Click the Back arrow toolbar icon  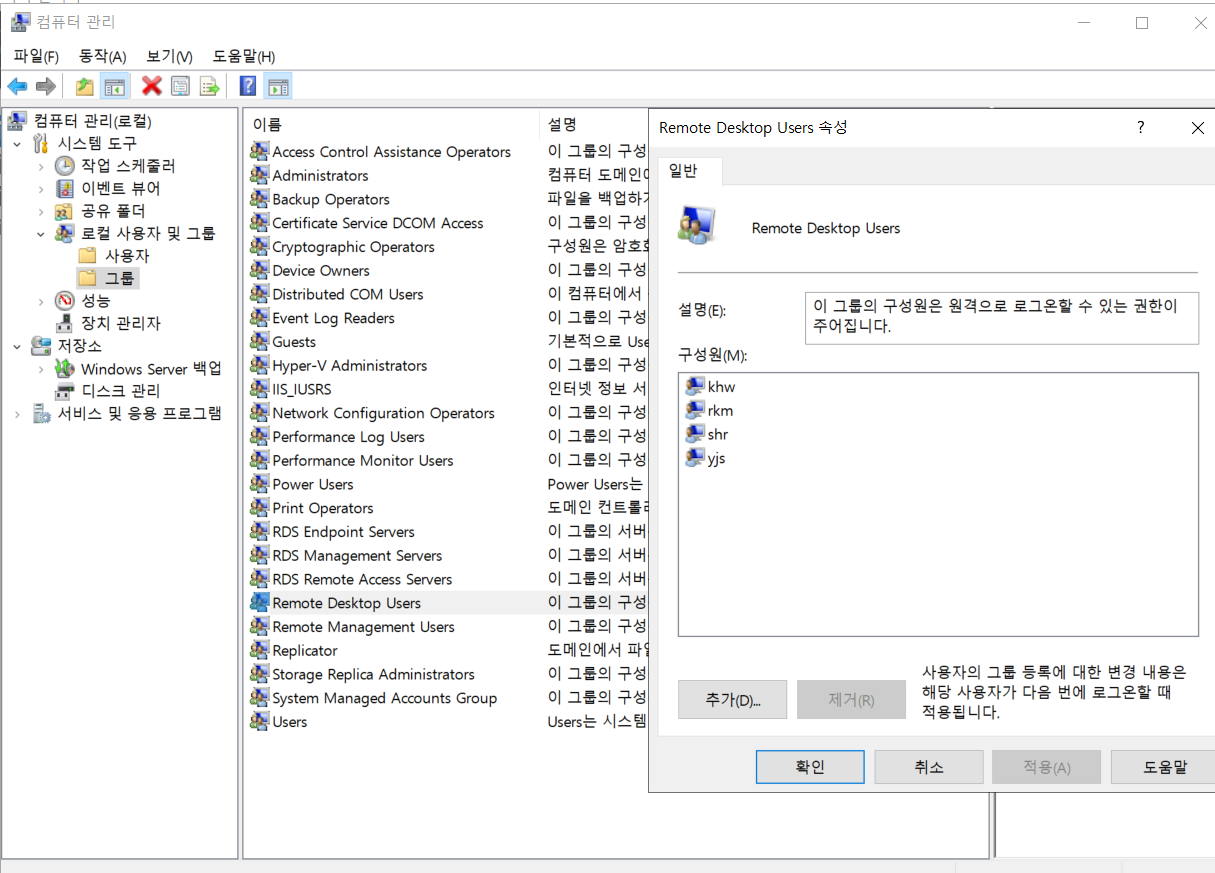[17, 86]
